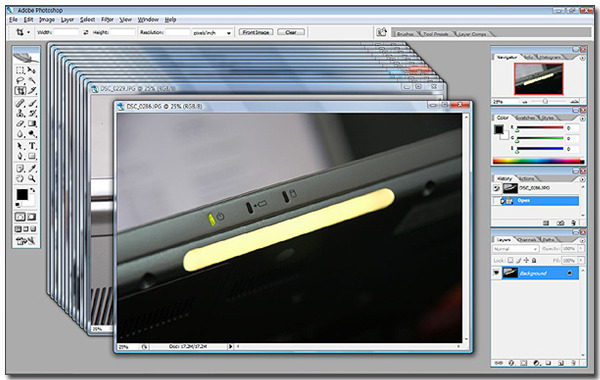This screenshot has height=380, width=600.
Task: Toggle Quick Mask mode button
Action: 32,217
